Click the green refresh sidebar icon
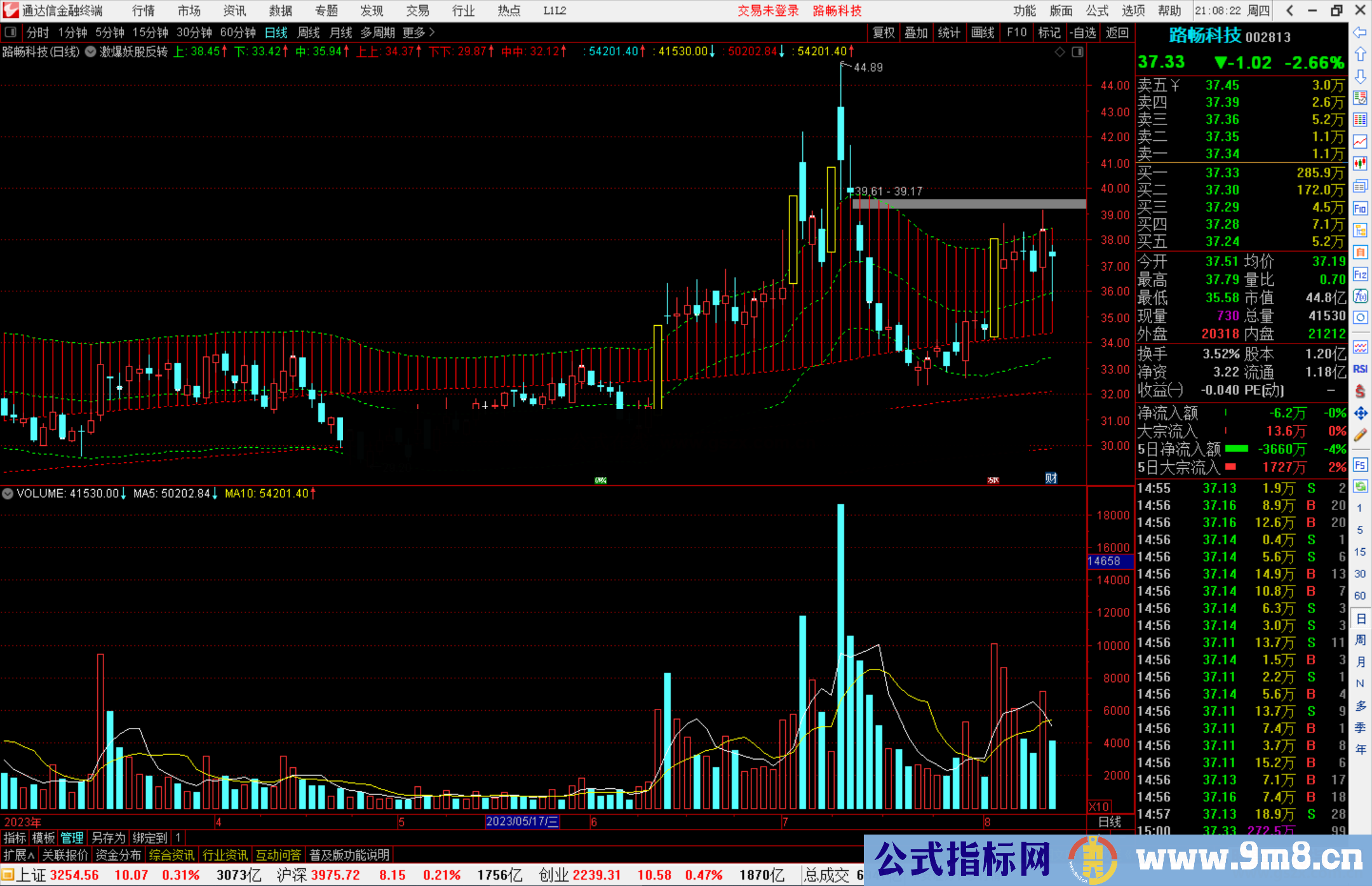The height and width of the screenshot is (886, 1372). click(1360, 487)
